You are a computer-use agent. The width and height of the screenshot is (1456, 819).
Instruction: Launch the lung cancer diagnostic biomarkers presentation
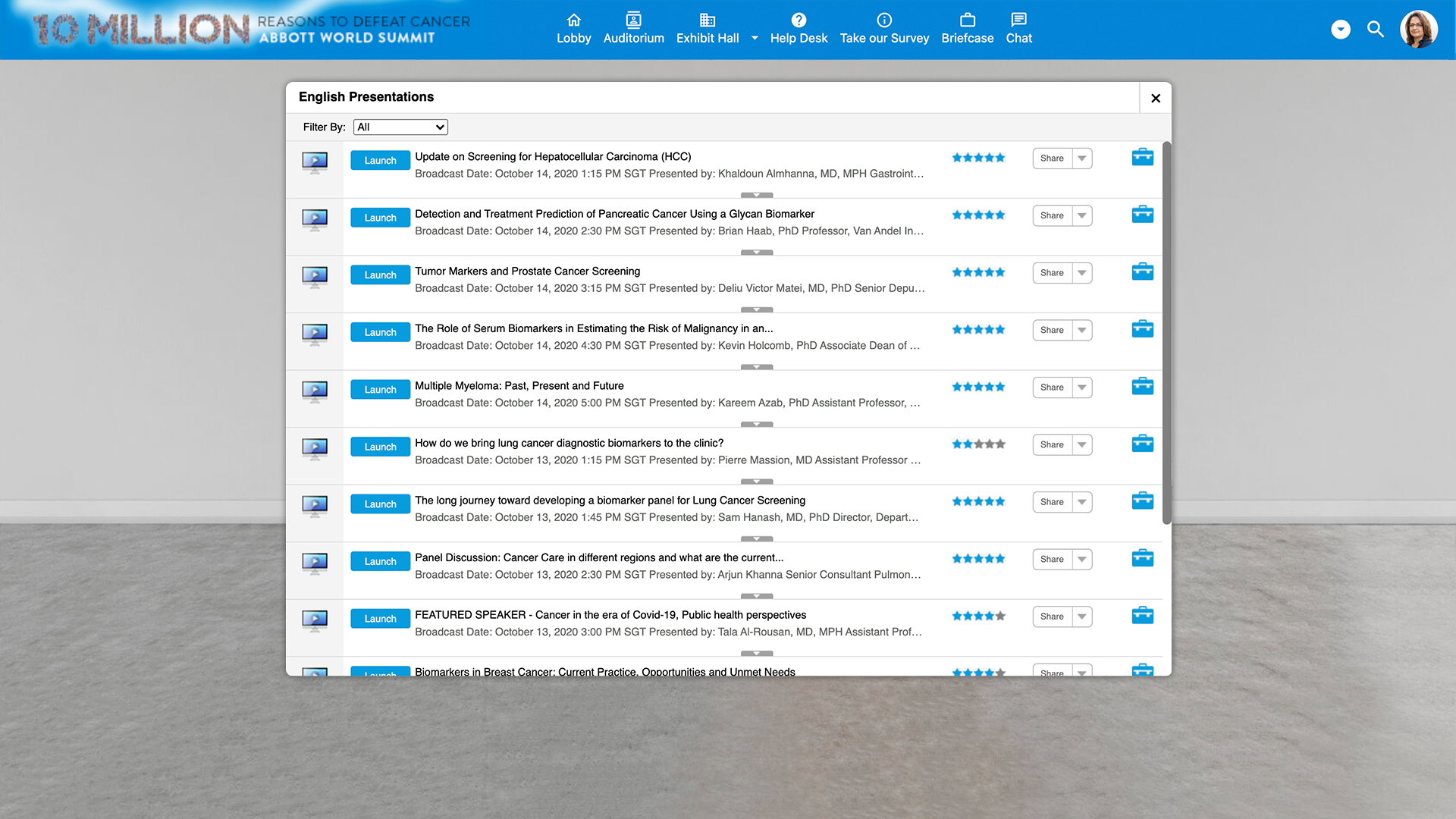tap(380, 447)
